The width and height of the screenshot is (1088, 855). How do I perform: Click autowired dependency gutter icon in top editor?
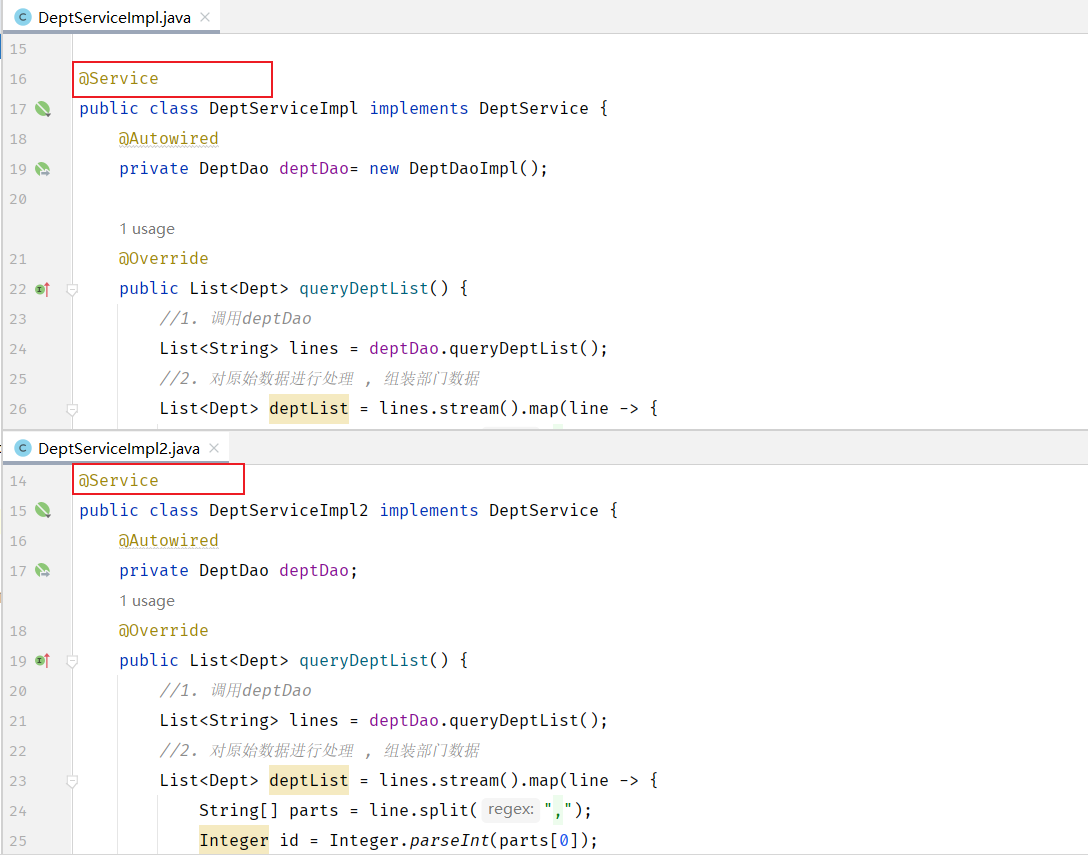pyautogui.click(x=43, y=169)
